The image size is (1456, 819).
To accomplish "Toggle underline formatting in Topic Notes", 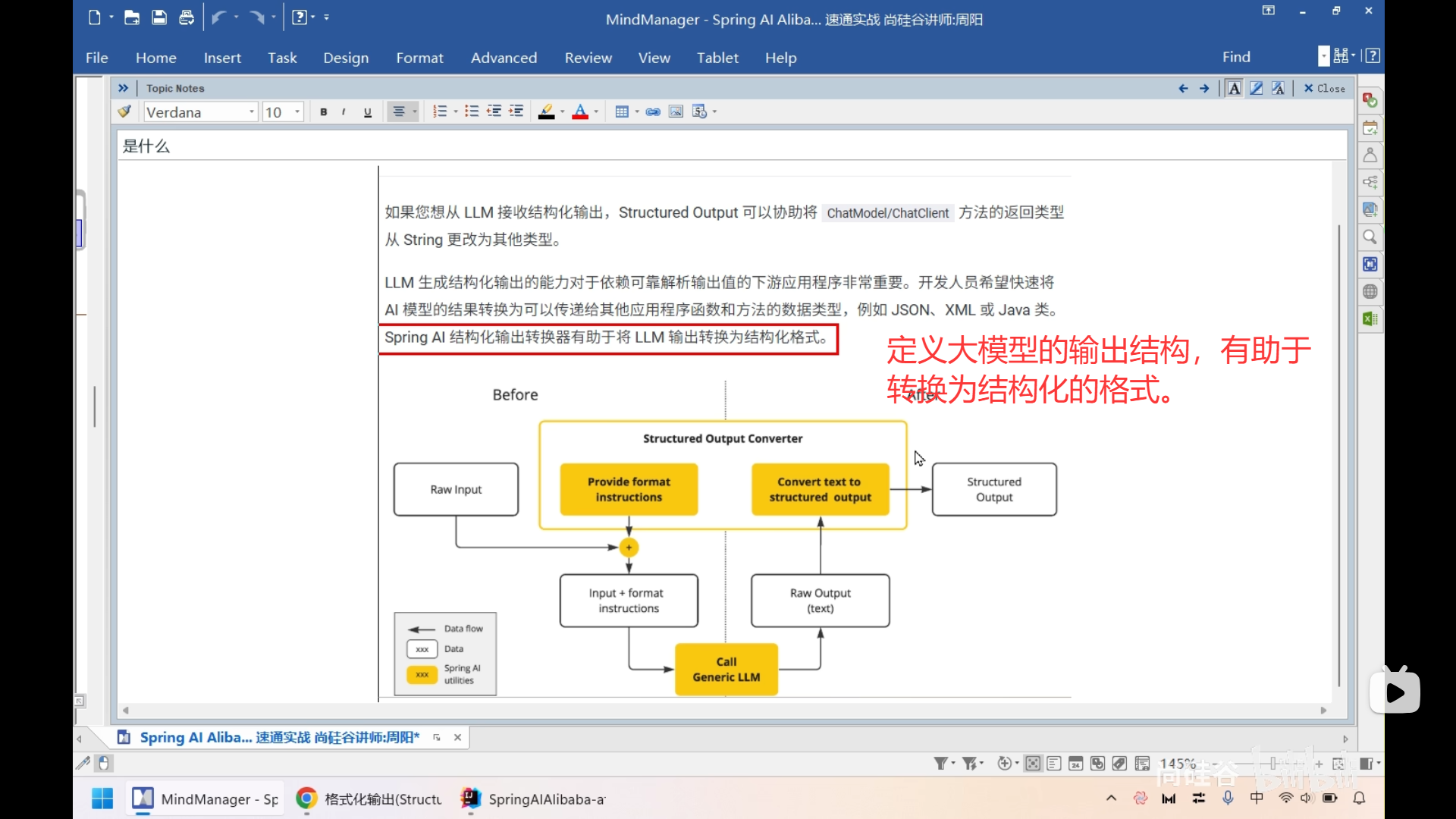I will coord(367,111).
